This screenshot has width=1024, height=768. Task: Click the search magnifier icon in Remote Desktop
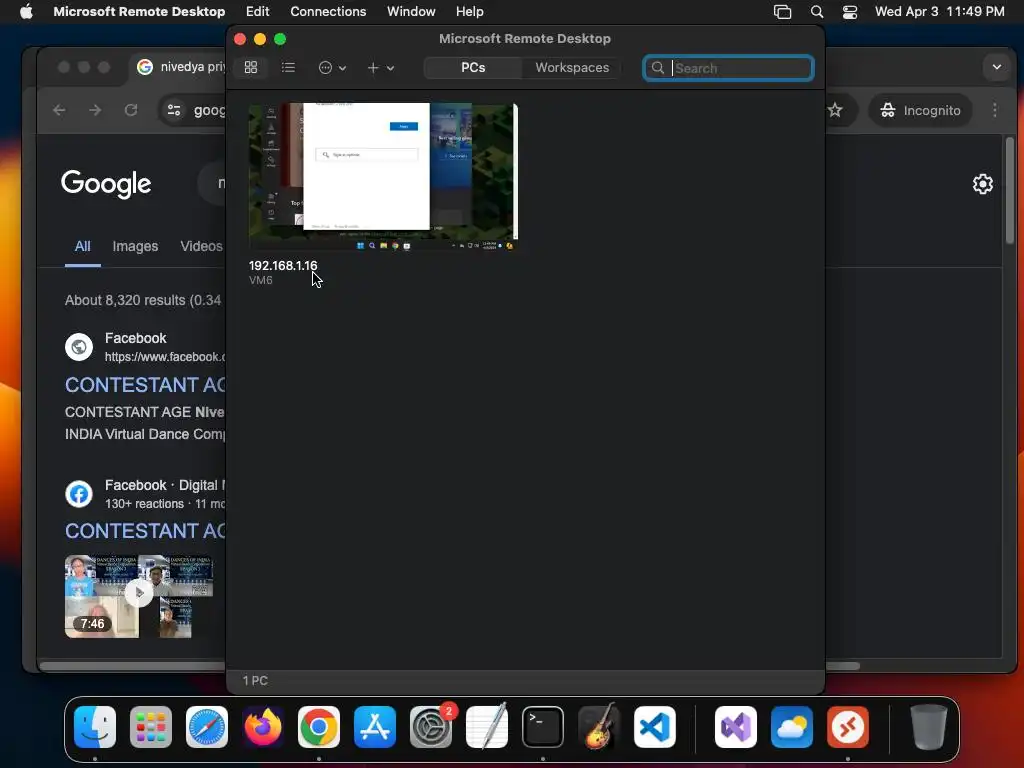coord(658,68)
